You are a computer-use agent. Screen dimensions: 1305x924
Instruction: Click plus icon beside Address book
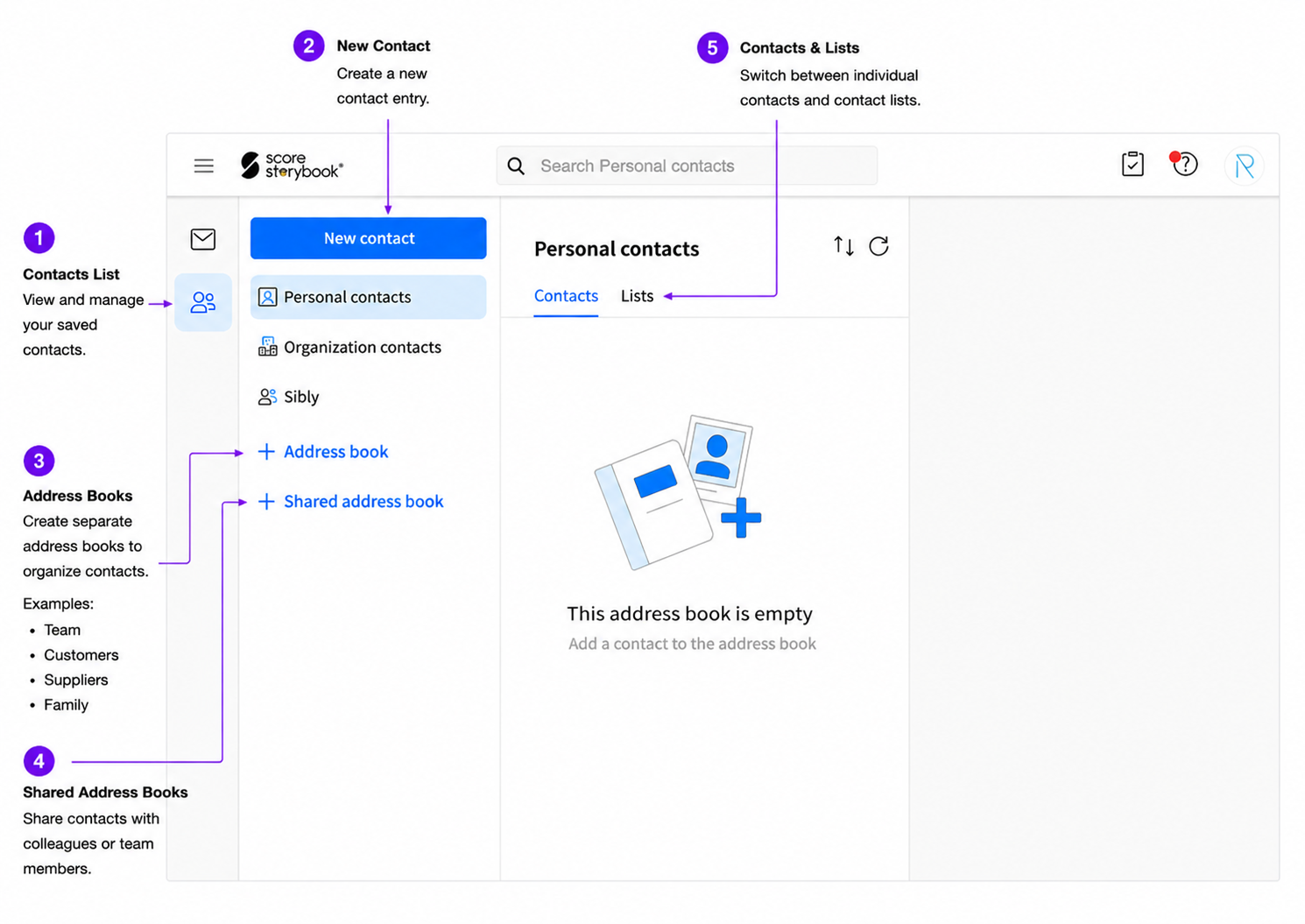click(266, 452)
